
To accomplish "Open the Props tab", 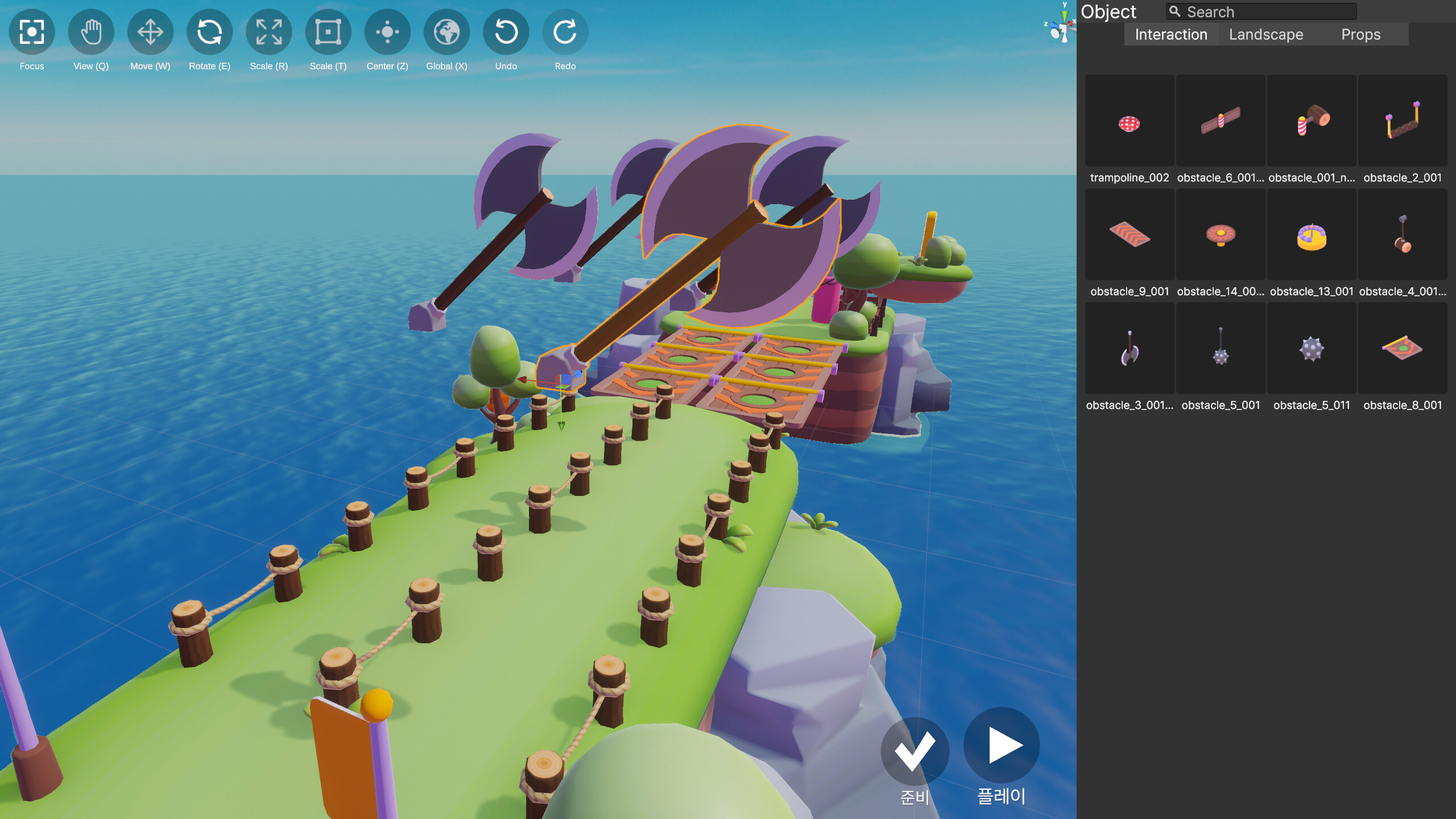I will coord(1361,34).
